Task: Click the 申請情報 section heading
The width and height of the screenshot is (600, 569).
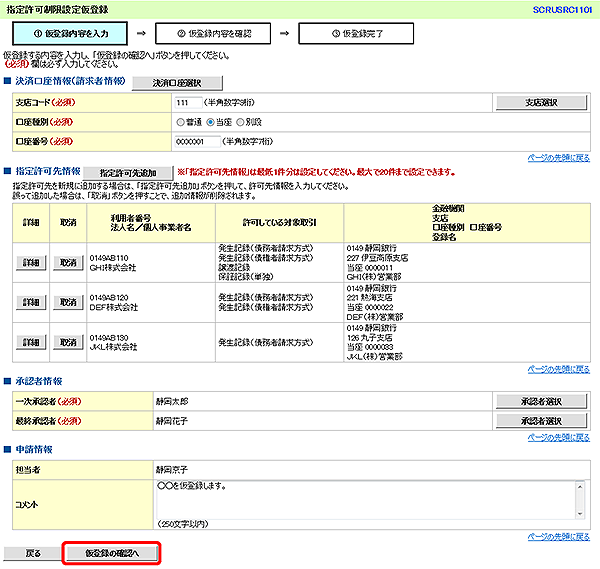Action: coord(34,449)
